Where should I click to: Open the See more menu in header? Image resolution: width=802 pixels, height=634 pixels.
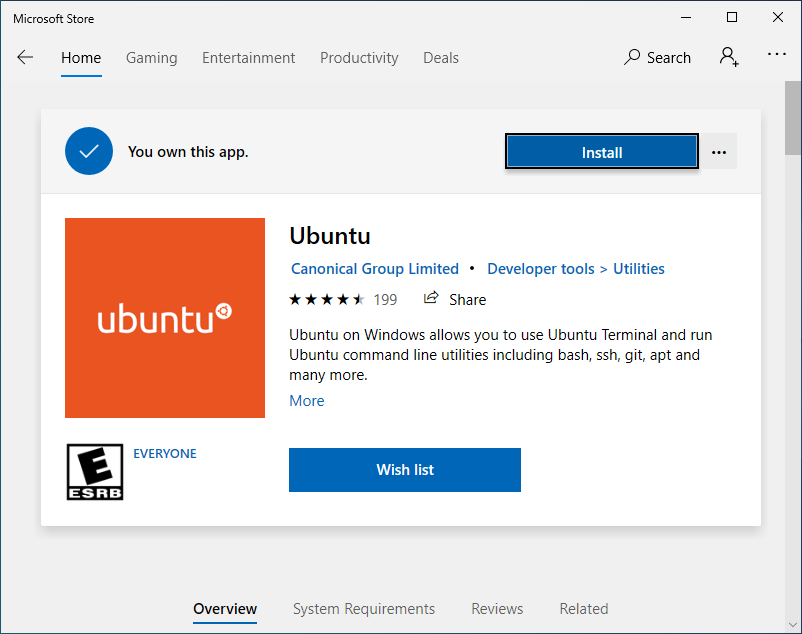(776, 54)
